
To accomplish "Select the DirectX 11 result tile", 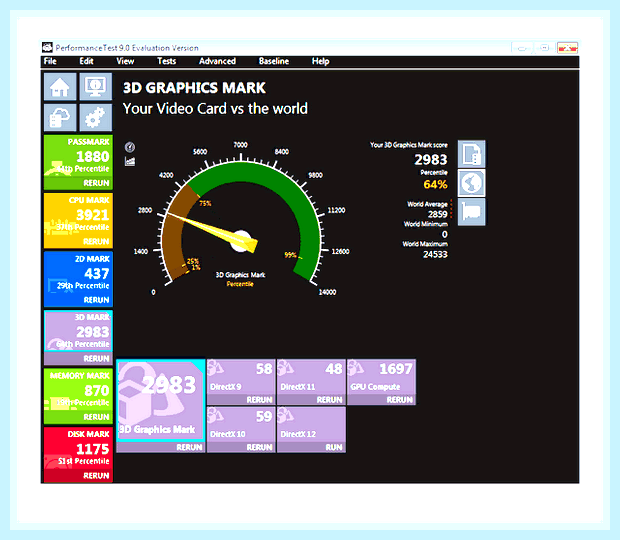I will point(312,377).
